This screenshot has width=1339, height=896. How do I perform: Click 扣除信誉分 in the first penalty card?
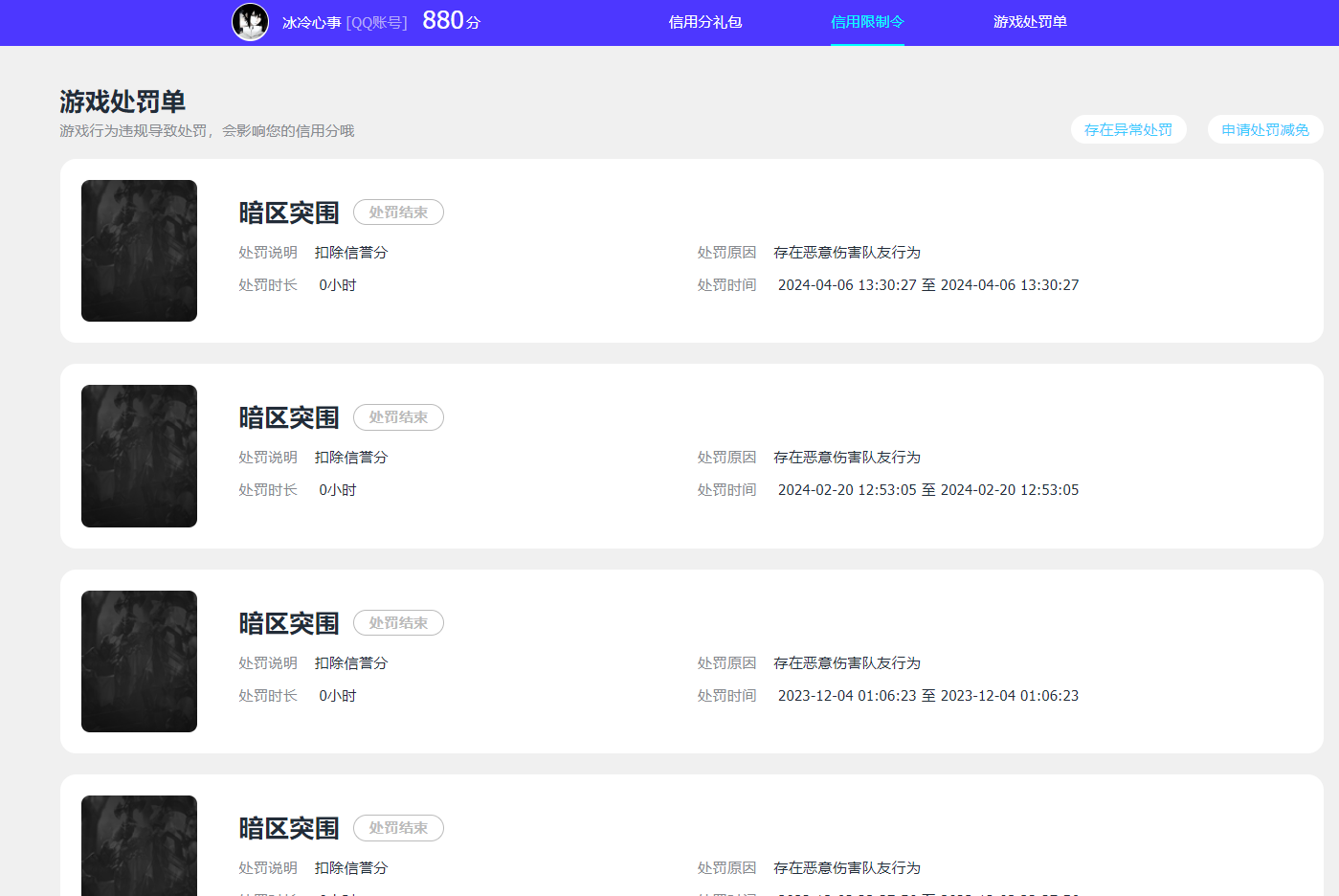[x=350, y=252]
